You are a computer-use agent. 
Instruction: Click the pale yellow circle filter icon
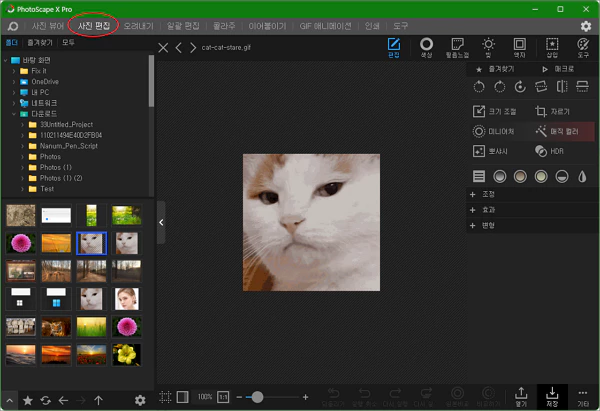541,176
